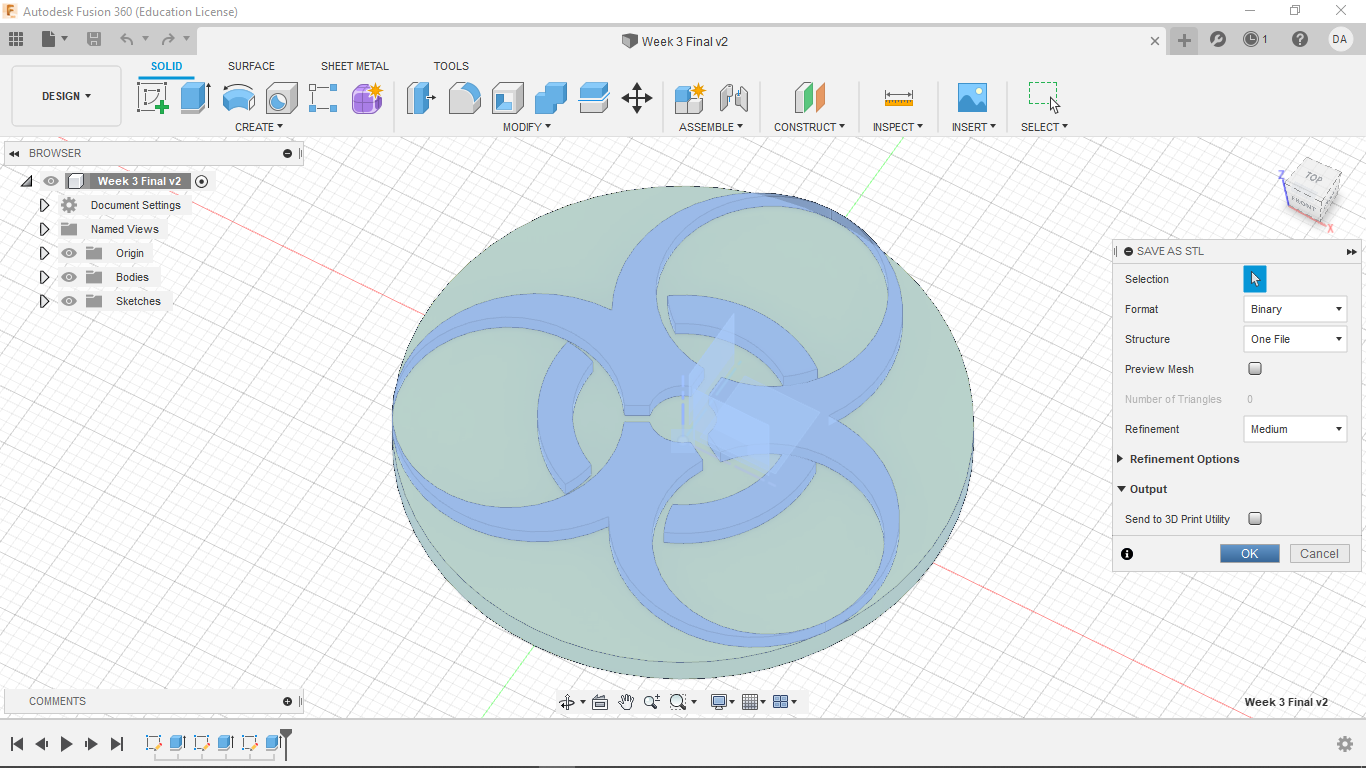Open the DA user account menu
The height and width of the screenshot is (768, 1366).
tap(1340, 40)
